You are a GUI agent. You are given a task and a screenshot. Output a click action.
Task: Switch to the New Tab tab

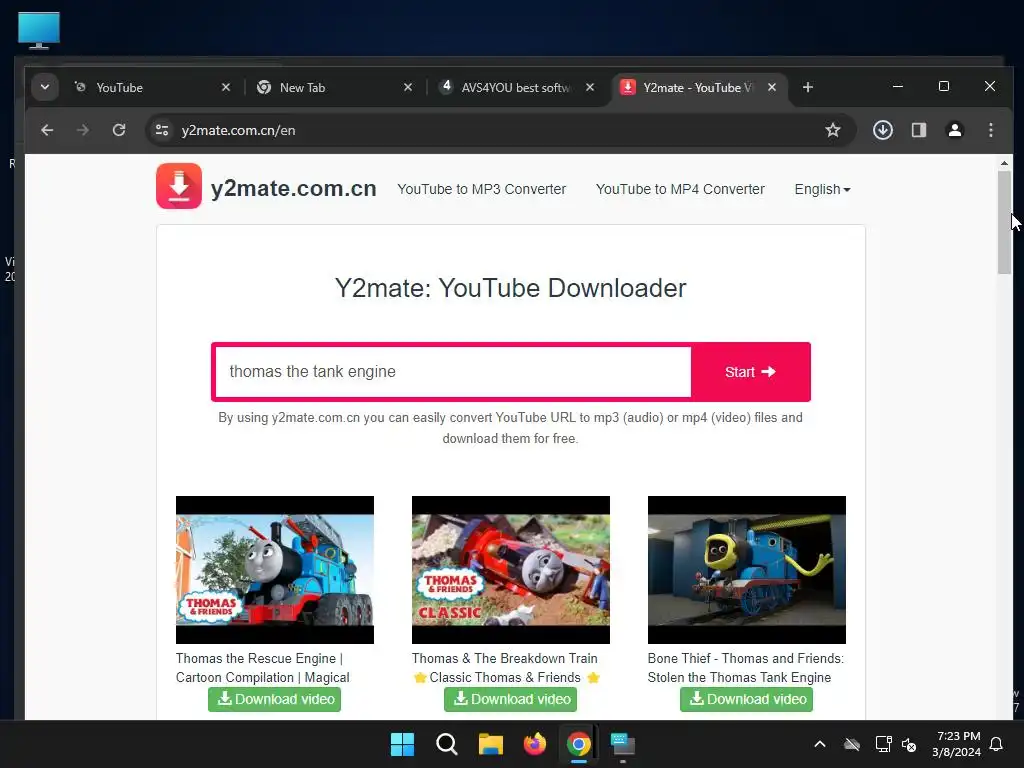click(334, 87)
